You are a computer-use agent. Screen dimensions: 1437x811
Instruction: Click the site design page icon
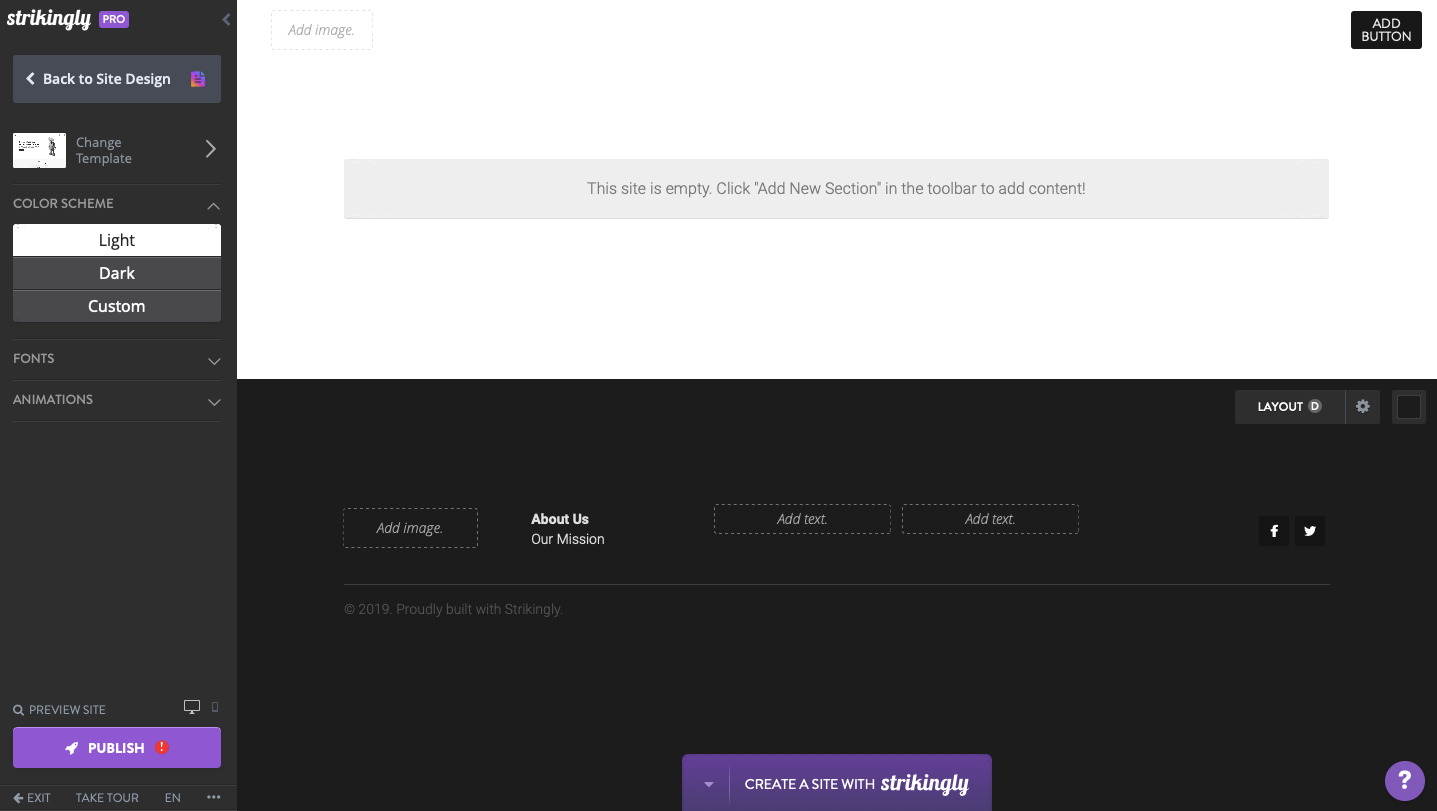(199, 78)
